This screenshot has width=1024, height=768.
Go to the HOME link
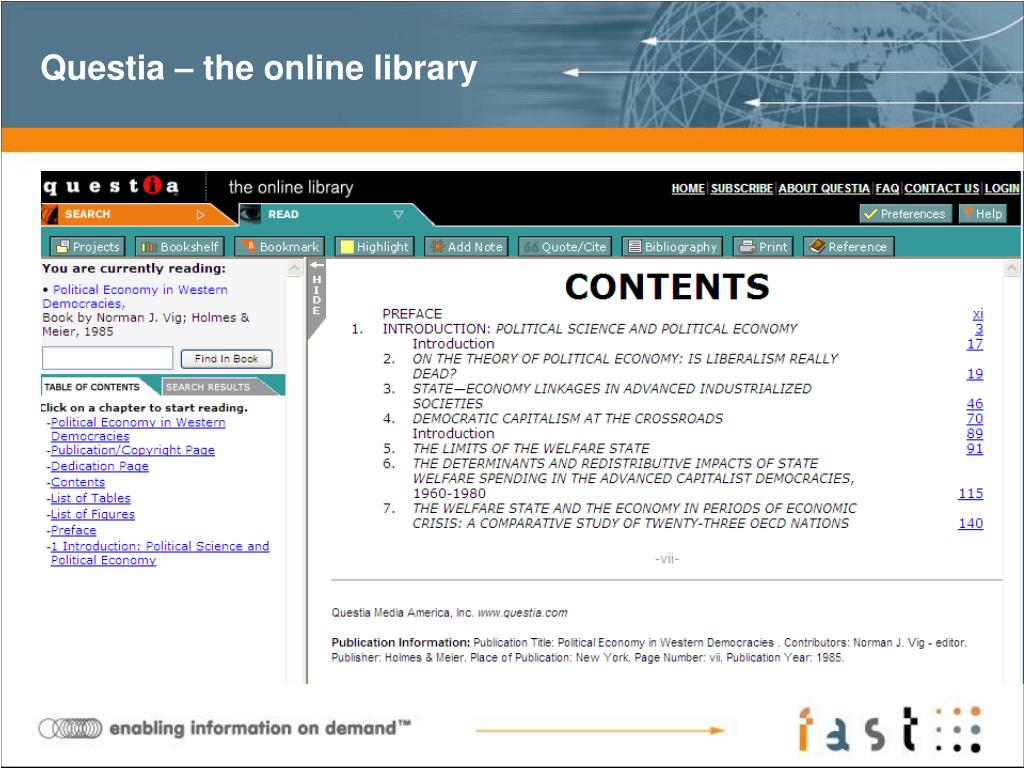tap(688, 188)
